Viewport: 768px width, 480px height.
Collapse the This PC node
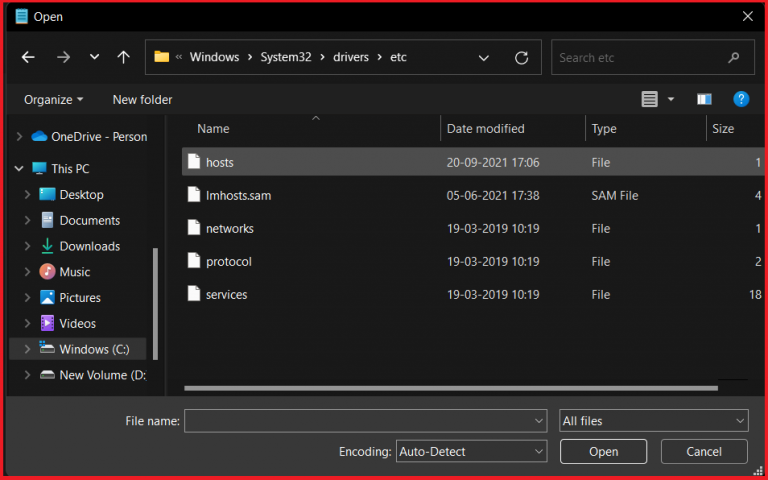click(x=19, y=168)
